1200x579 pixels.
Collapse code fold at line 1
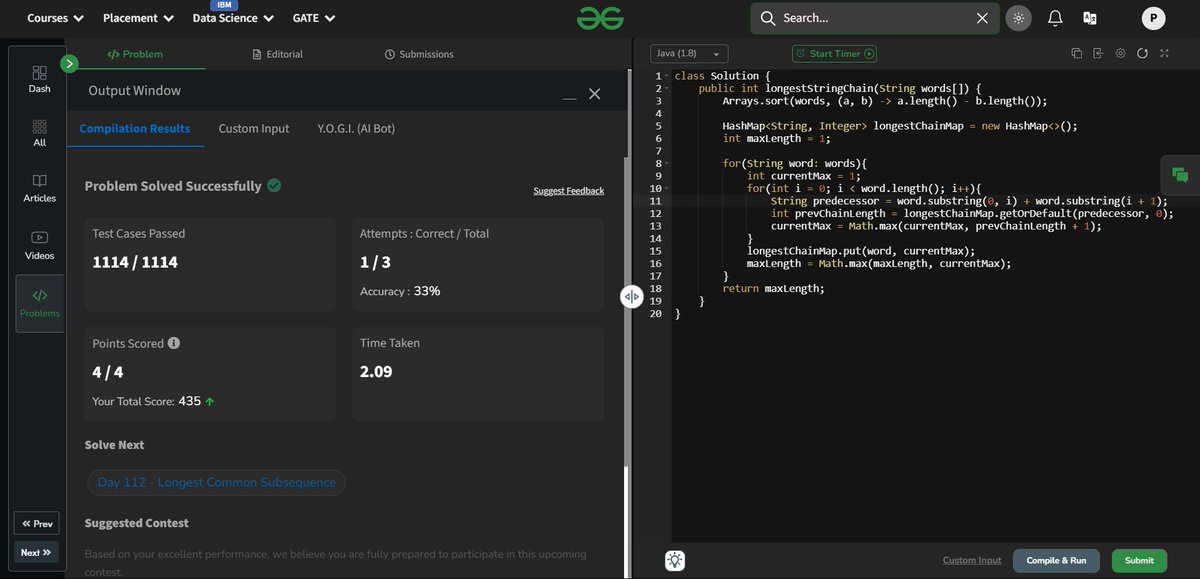click(668, 76)
